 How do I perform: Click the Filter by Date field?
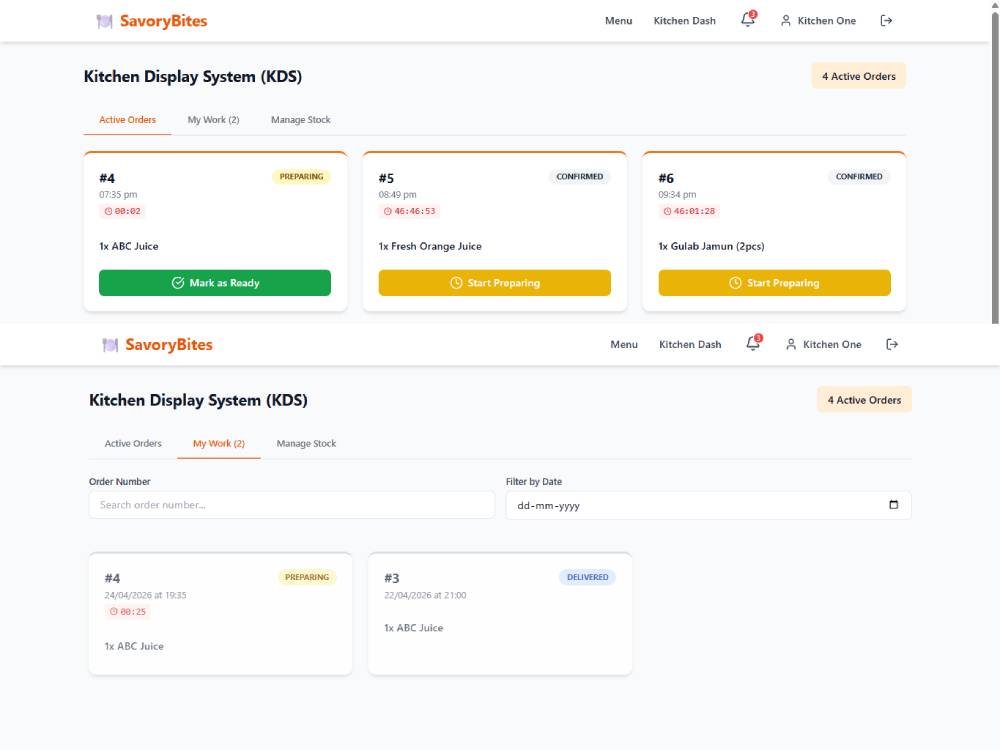[709, 505]
